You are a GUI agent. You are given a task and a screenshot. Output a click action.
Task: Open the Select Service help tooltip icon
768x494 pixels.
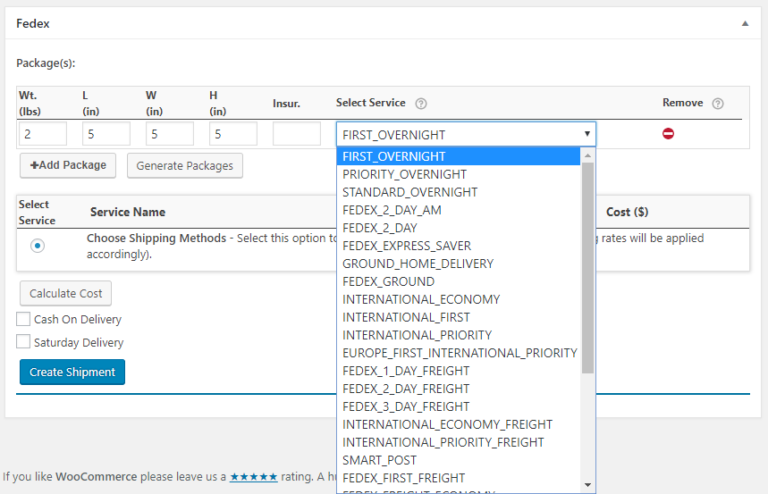(x=421, y=103)
